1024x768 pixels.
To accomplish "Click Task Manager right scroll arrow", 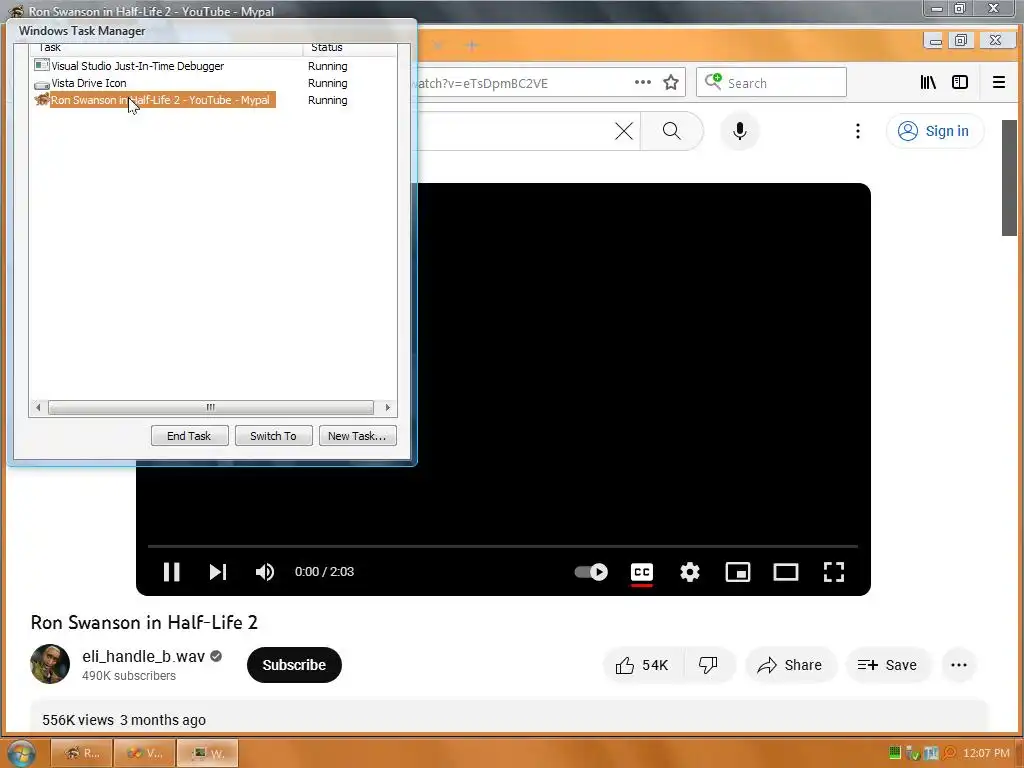I will pyautogui.click(x=387, y=408).
